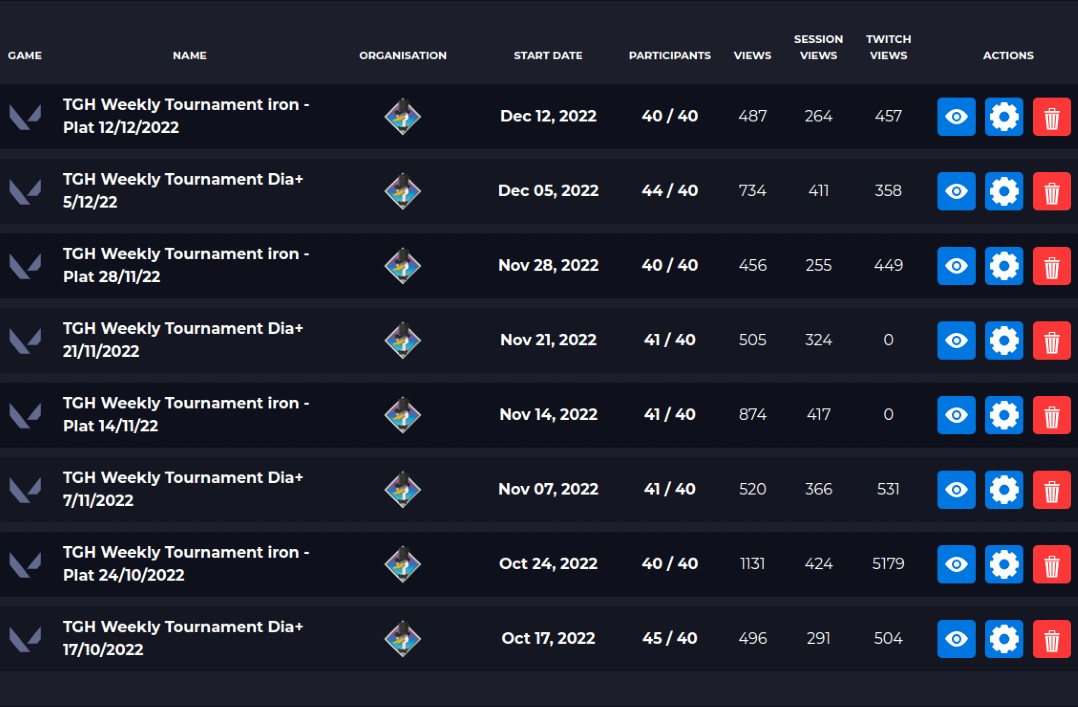Click the 1131 views value

(x=752, y=563)
